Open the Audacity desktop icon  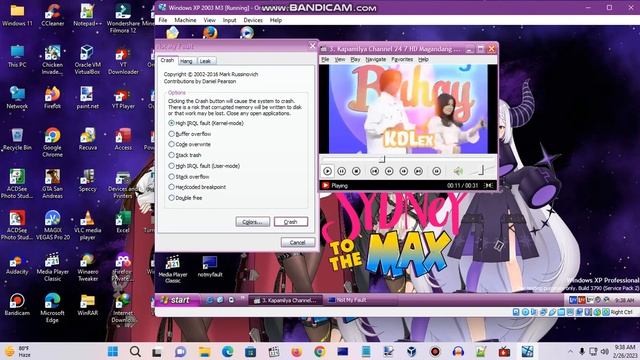coord(17,264)
